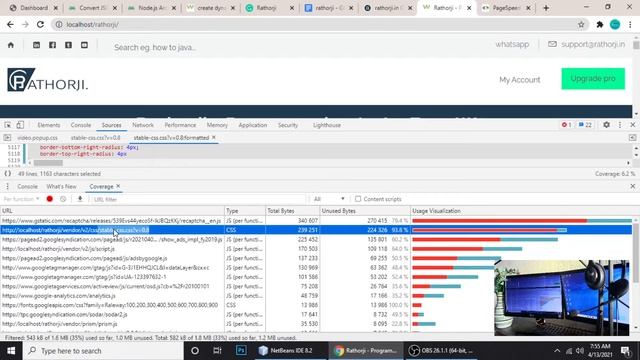Click the error count badge in DevTools

pos(566,125)
